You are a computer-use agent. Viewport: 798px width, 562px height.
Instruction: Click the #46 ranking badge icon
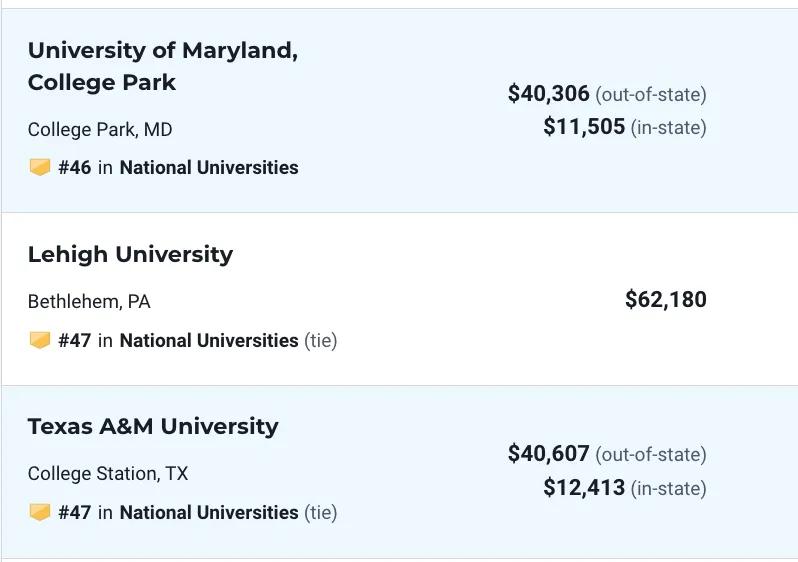pos(40,167)
